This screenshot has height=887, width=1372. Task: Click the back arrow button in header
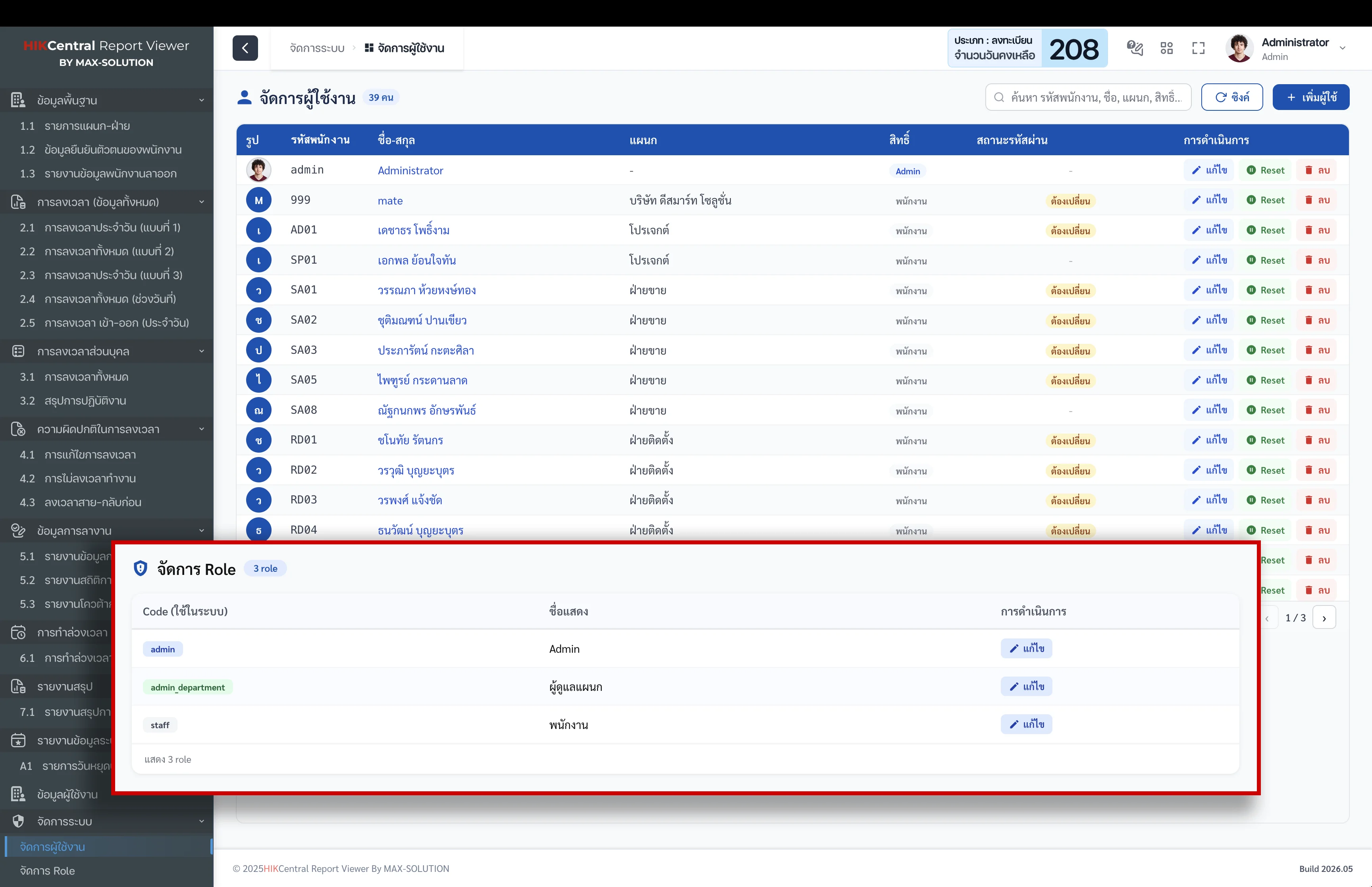245,48
